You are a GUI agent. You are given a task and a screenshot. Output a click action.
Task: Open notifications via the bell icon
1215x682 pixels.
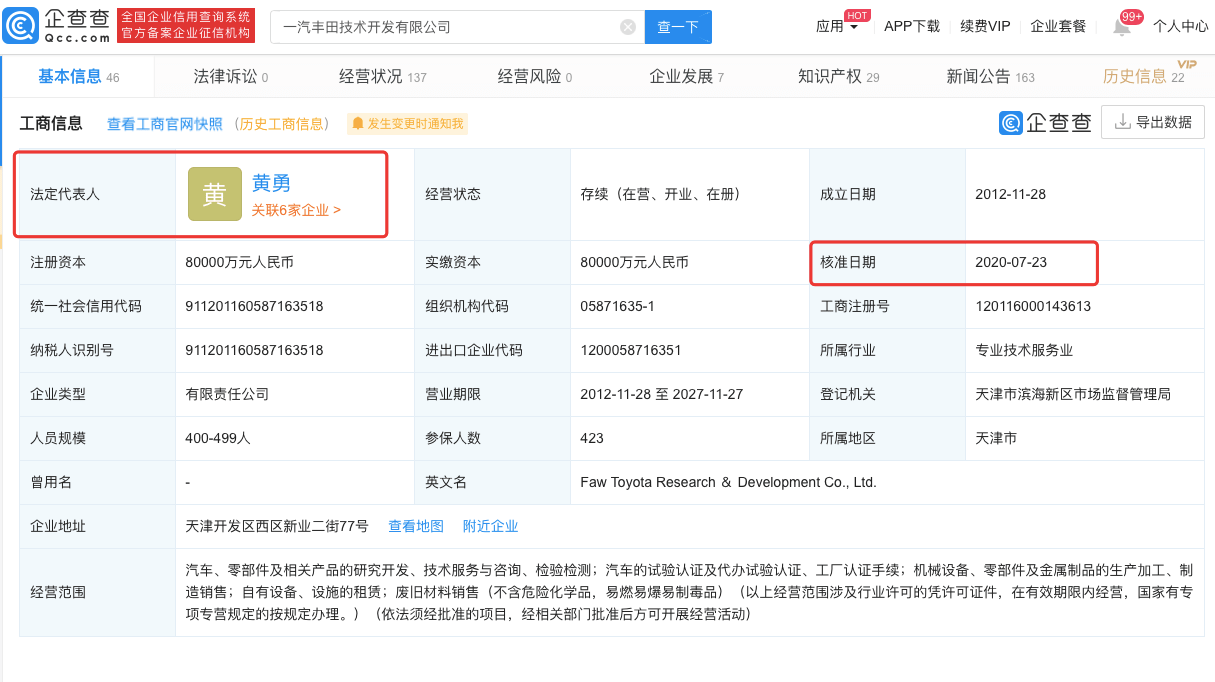[1122, 25]
